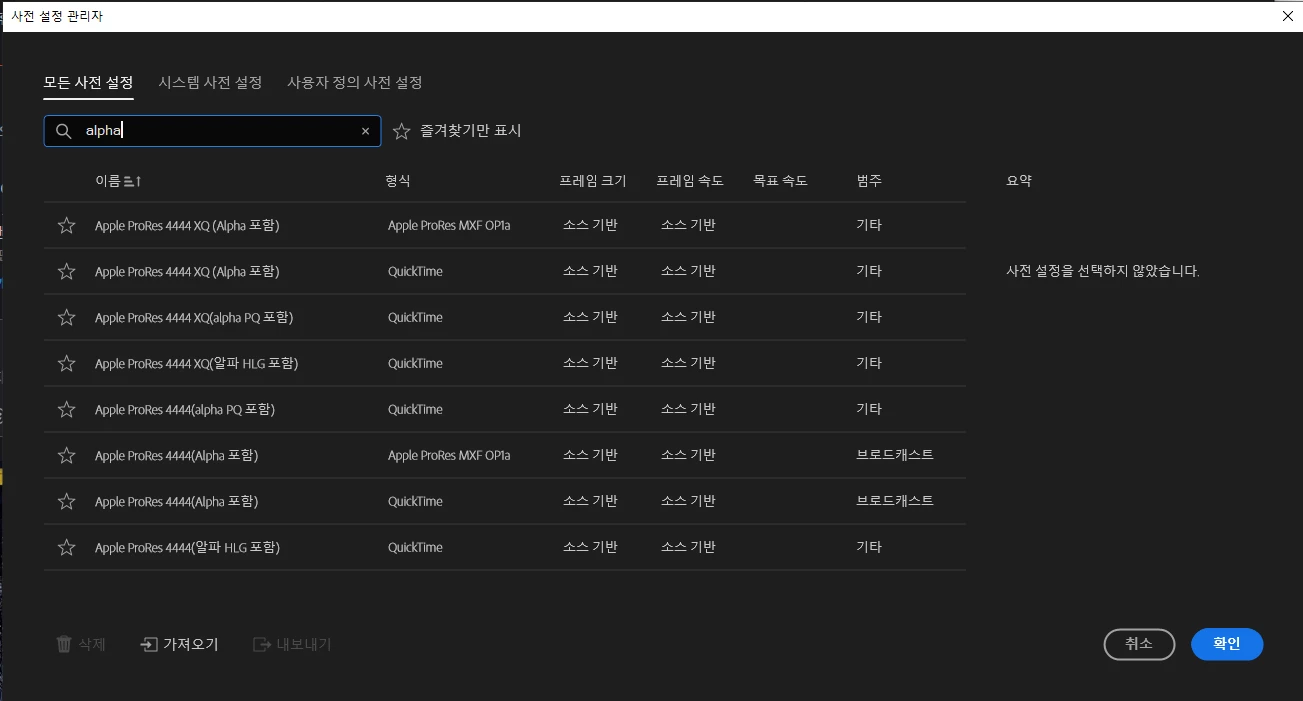Click Apple ProRes MXF OP1a format in the 4444(Alpha 포함) row
Screen dimensions: 1303x701
click(x=449, y=455)
